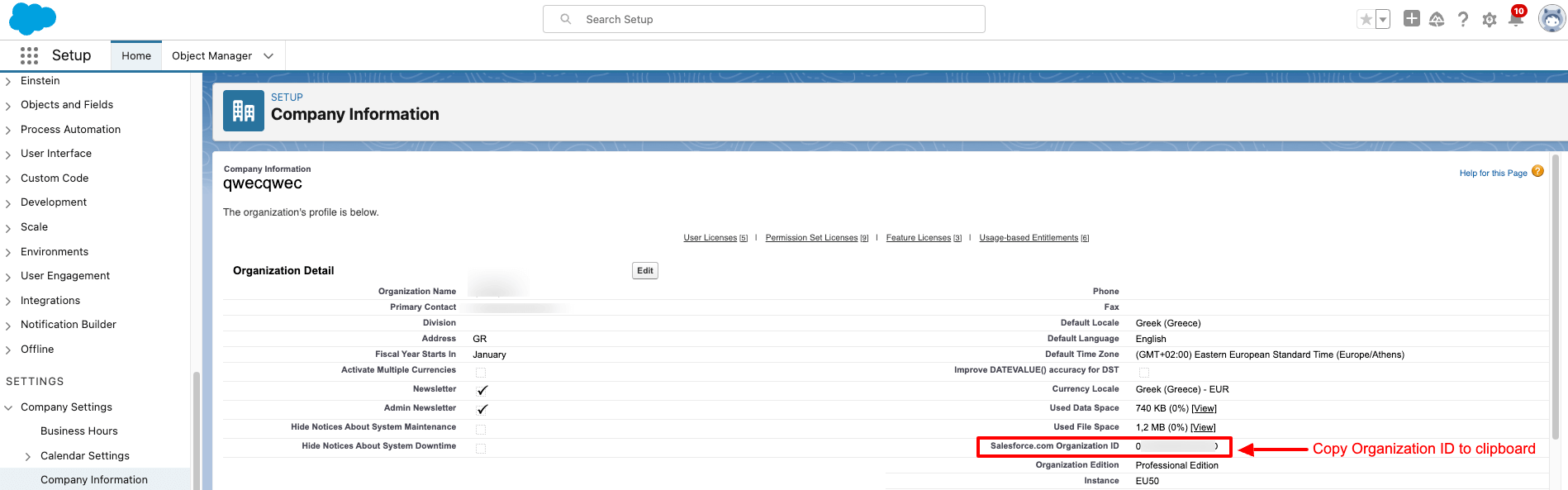Click the Default Time Zone value text

tap(1270, 354)
